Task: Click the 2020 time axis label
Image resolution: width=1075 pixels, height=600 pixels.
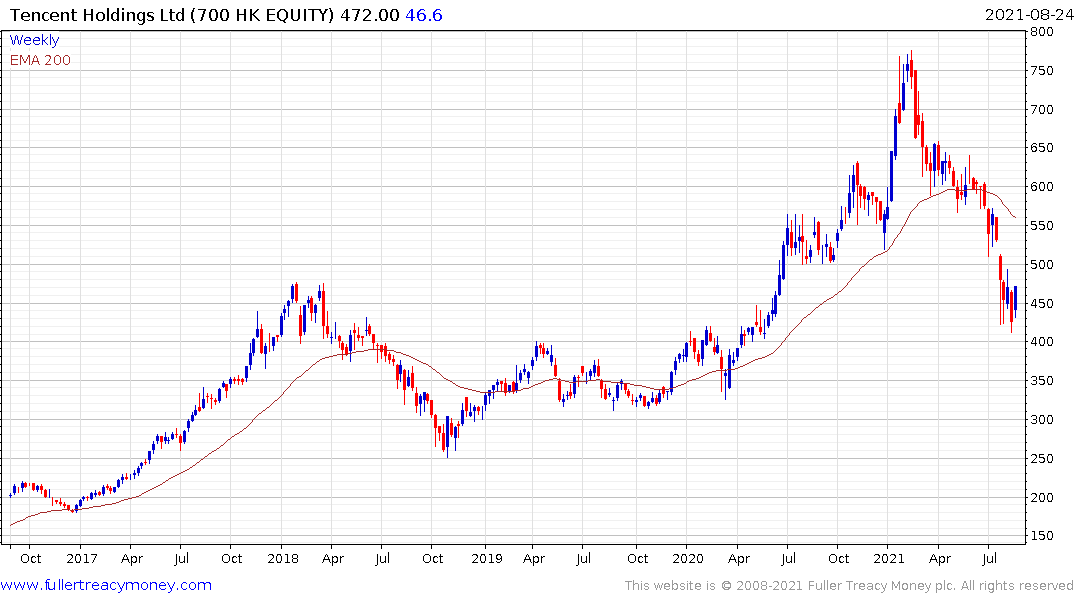Action: pos(688,559)
